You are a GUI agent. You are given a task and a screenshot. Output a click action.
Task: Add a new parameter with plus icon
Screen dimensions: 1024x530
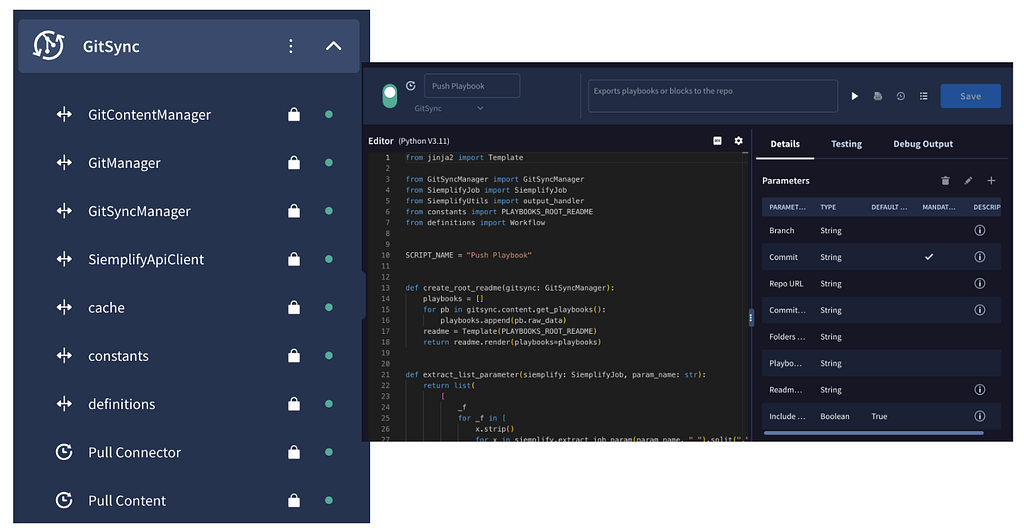991,181
